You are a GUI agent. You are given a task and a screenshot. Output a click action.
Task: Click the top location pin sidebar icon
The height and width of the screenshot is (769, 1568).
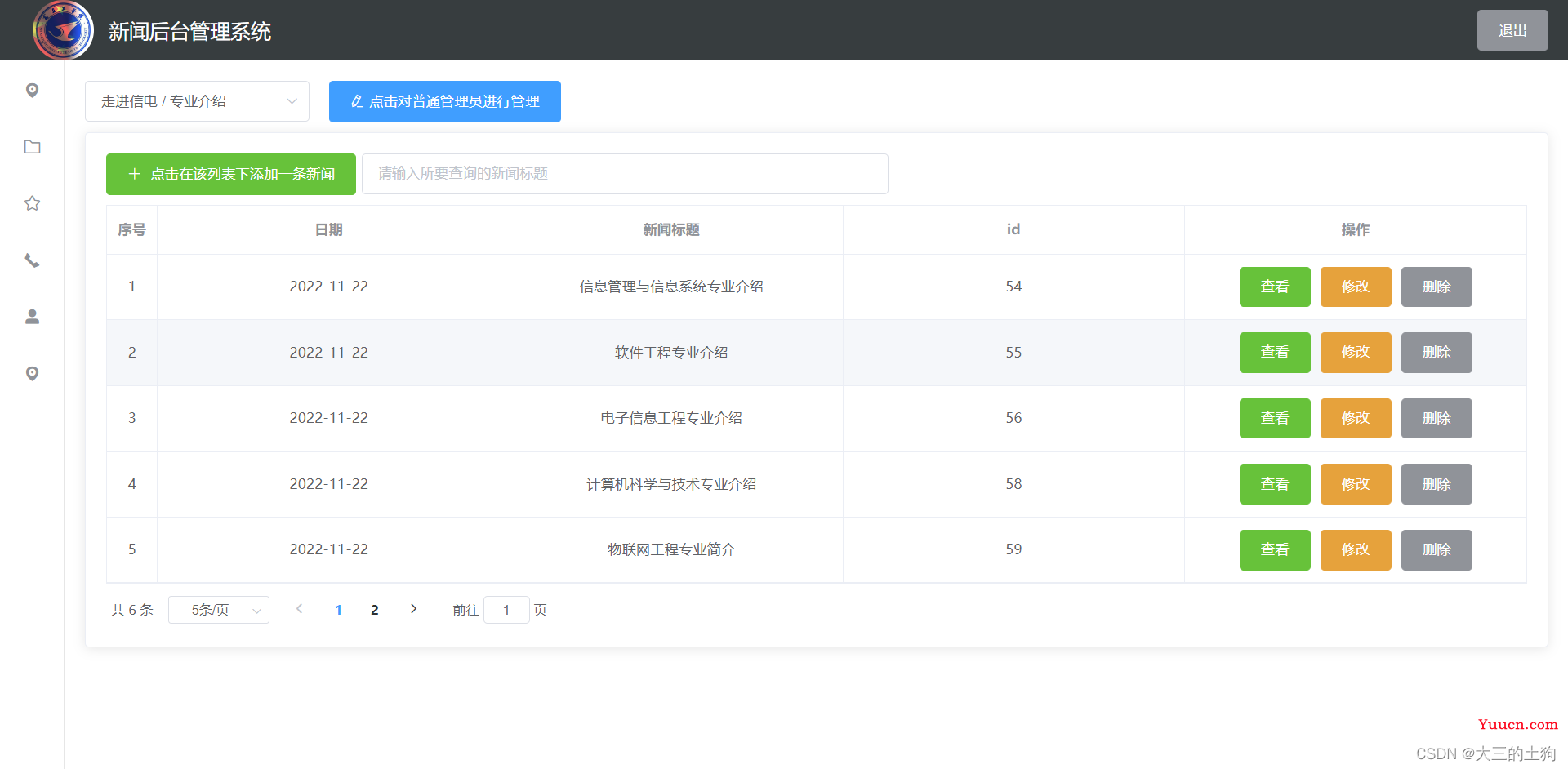pyautogui.click(x=32, y=90)
